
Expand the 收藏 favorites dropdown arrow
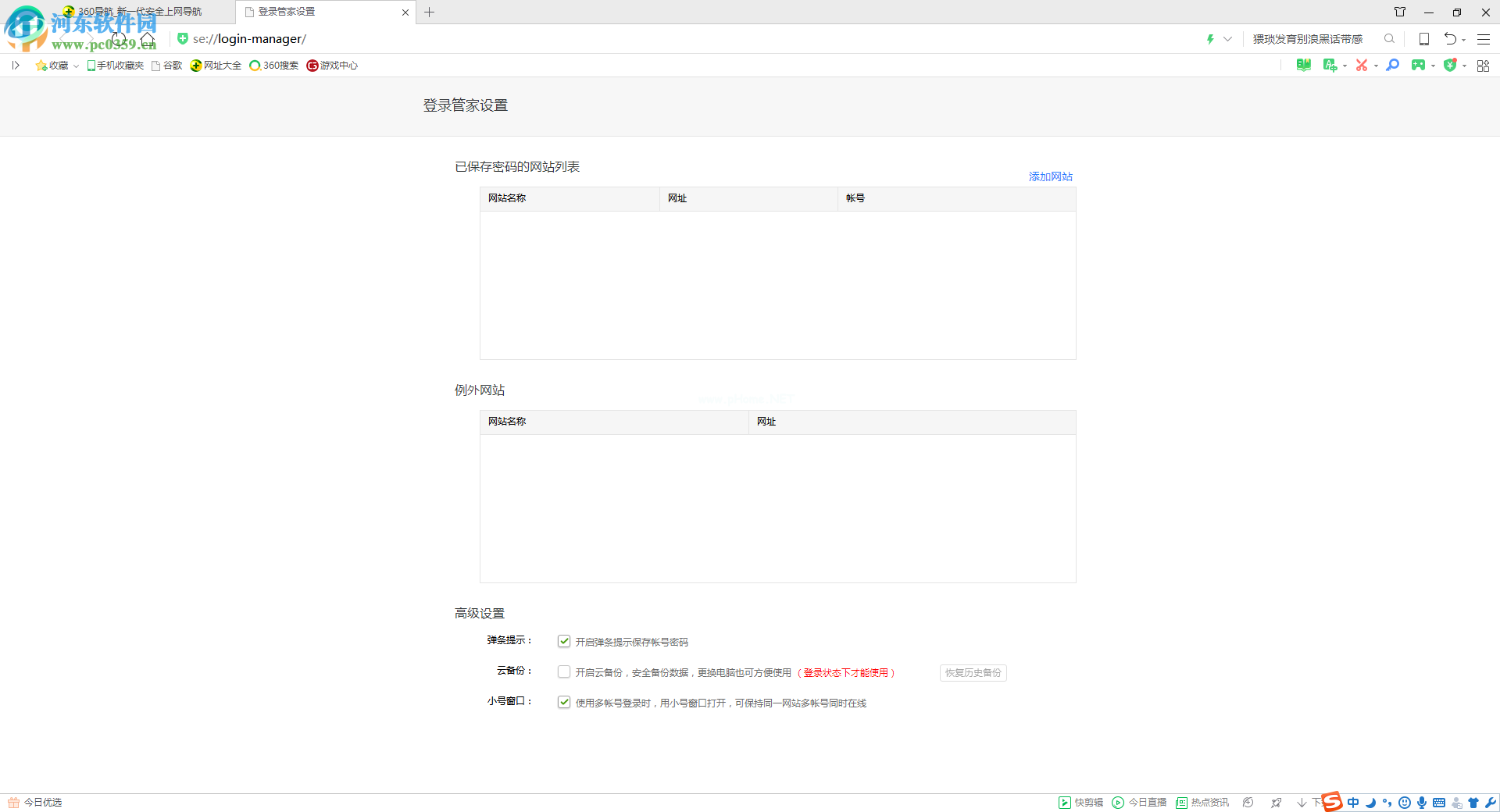pyautogui.click(x=76, y=66)
